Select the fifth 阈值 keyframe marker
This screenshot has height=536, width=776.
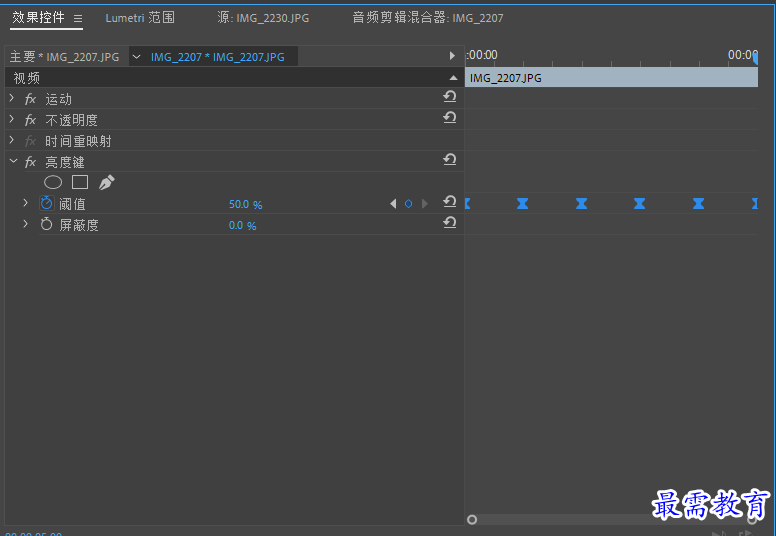click(x=698, y=203)
